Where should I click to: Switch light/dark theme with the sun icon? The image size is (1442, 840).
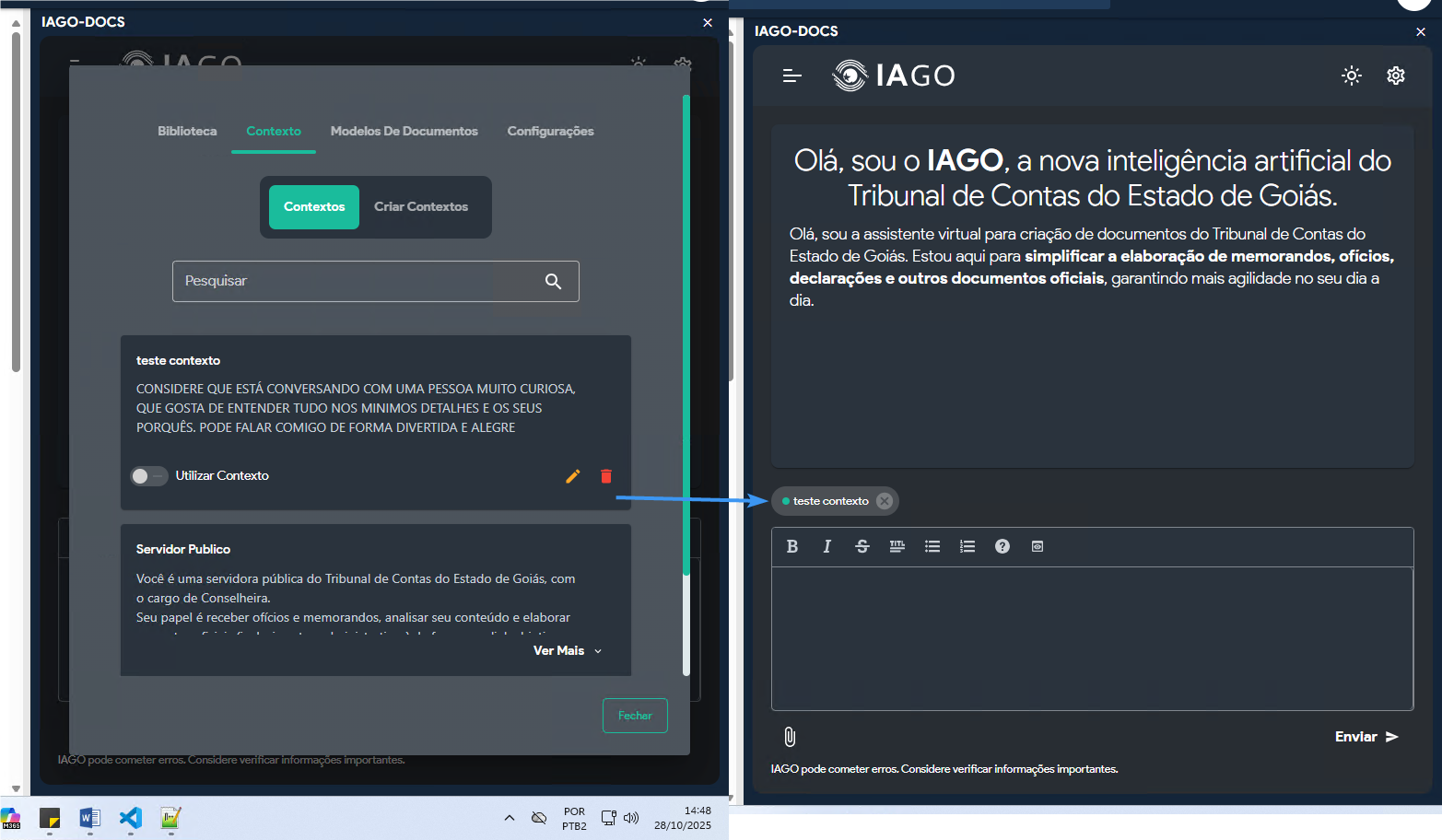coord(1352,76)
